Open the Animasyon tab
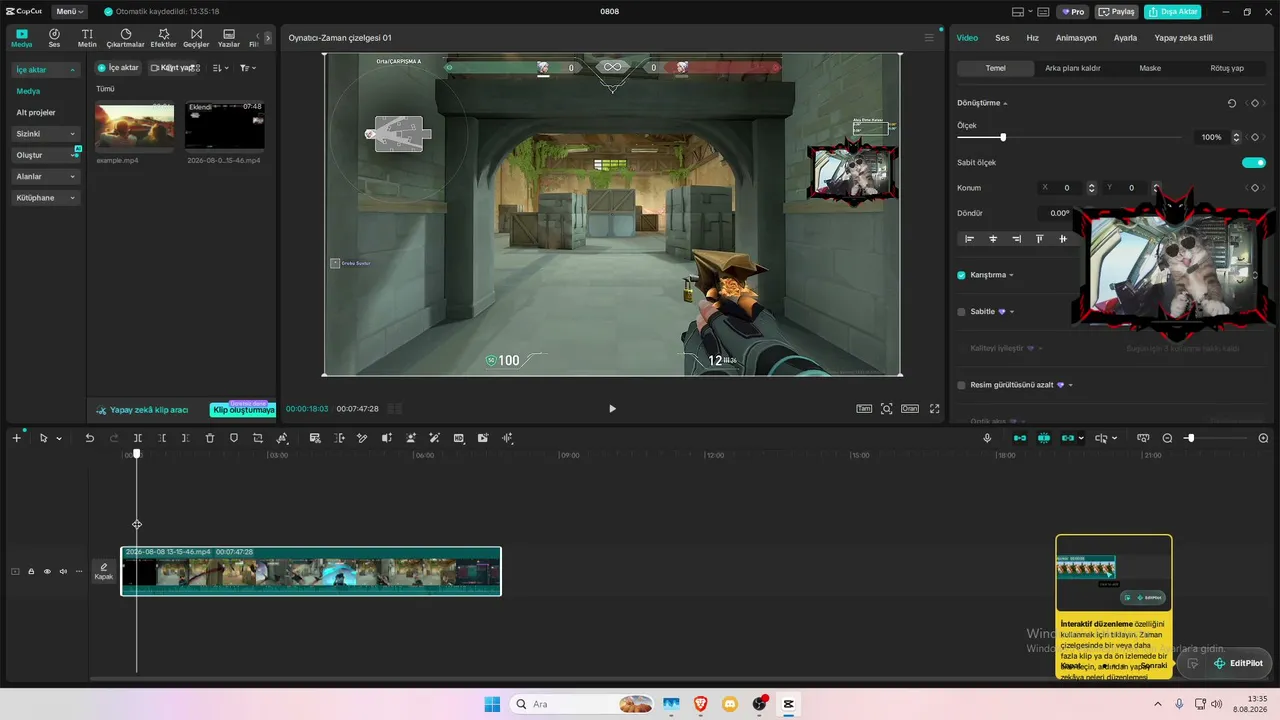The height and width of the screenshot is (720, 1280). [1076, 38]
